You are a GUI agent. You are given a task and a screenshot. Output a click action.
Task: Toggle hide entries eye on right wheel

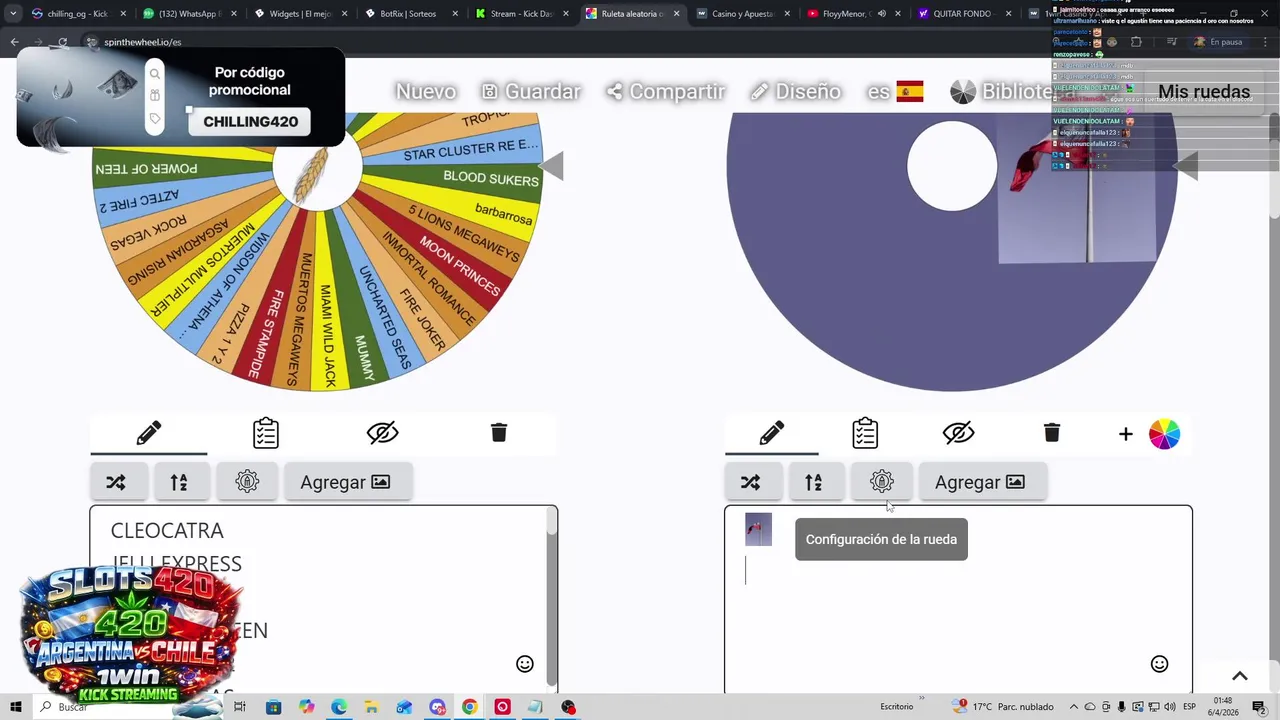pos(958,433)
